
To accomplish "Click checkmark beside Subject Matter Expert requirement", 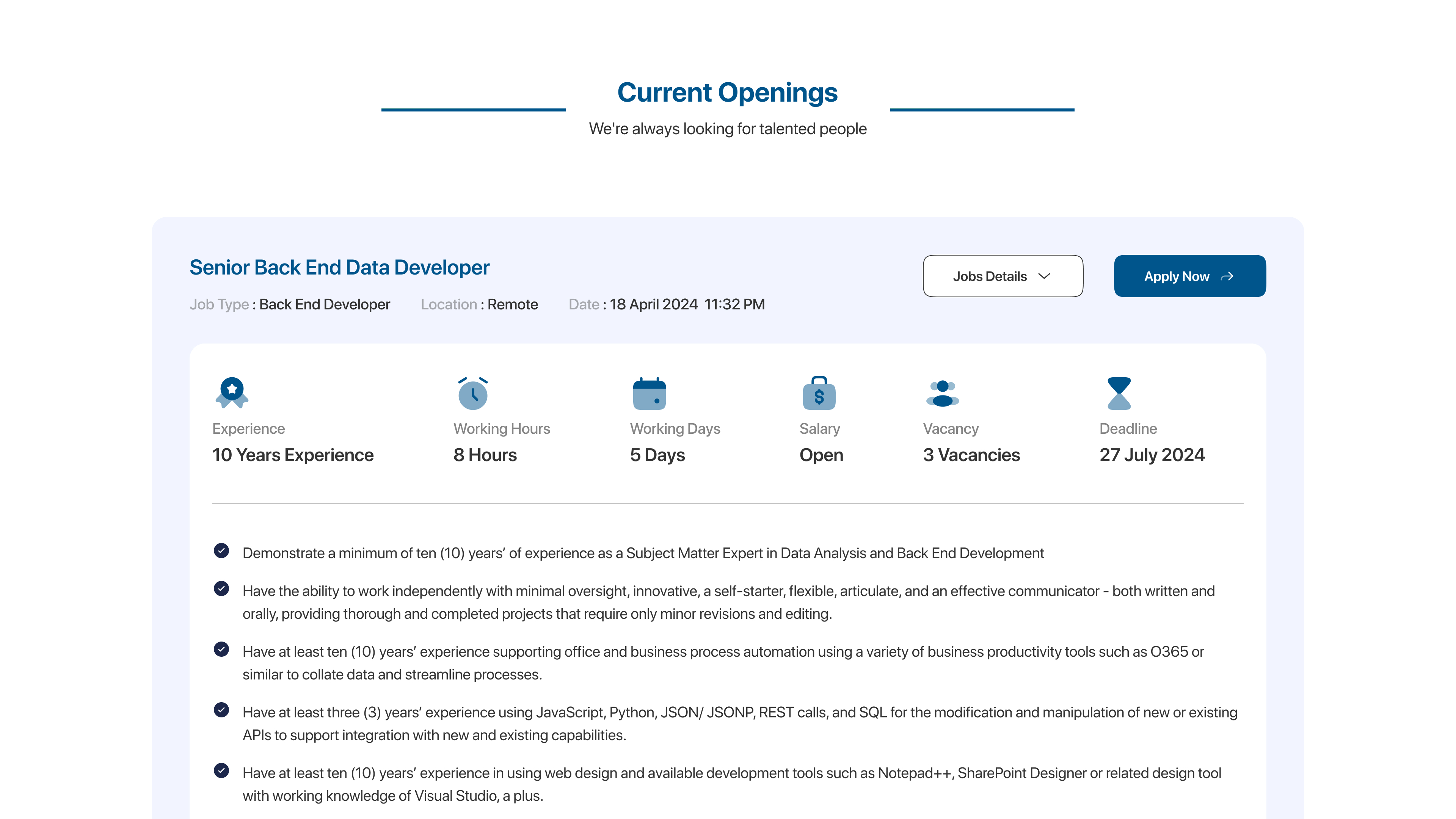I will tap(221, 551).
